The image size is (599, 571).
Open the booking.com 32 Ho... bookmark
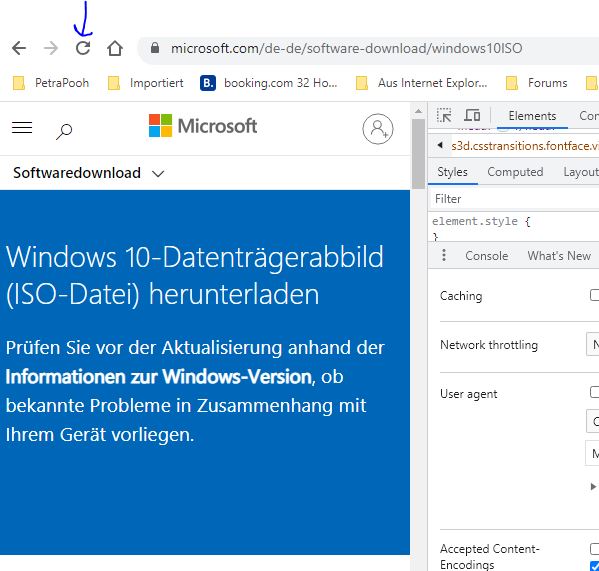click(269, 83)
